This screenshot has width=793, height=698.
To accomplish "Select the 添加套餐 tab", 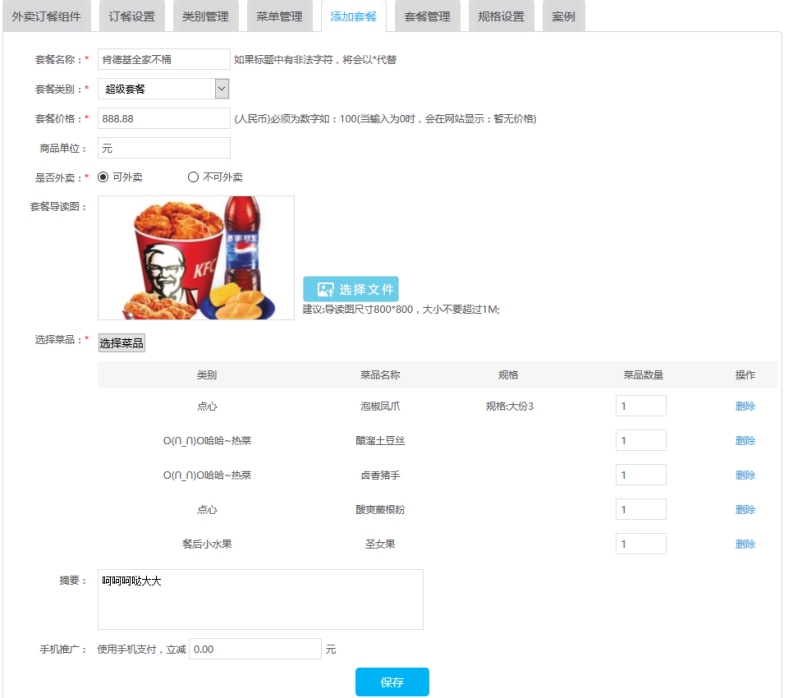I will point(354,16).
